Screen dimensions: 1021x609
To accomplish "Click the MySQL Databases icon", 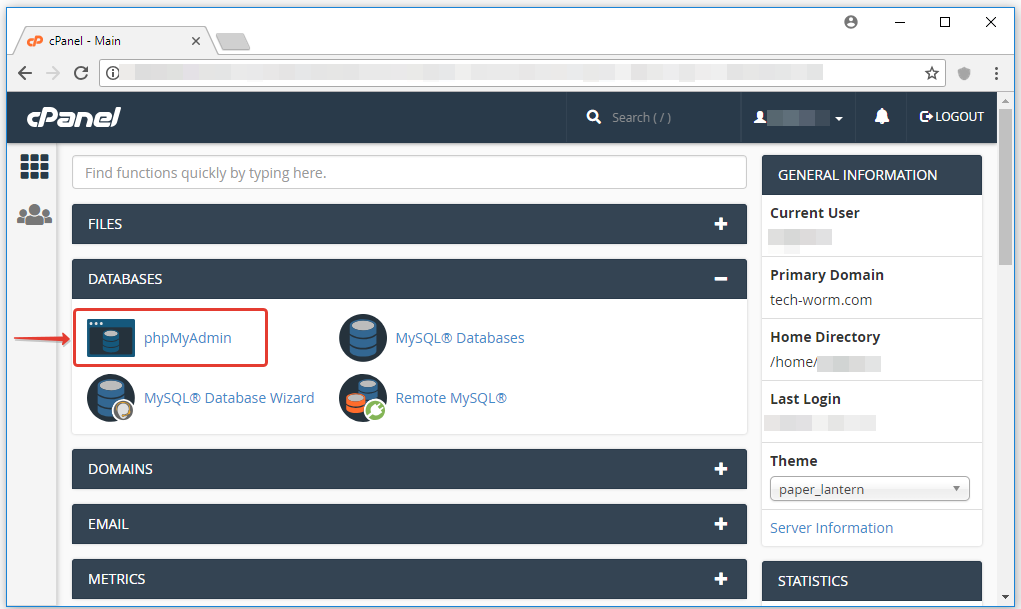I will point(363,338).
